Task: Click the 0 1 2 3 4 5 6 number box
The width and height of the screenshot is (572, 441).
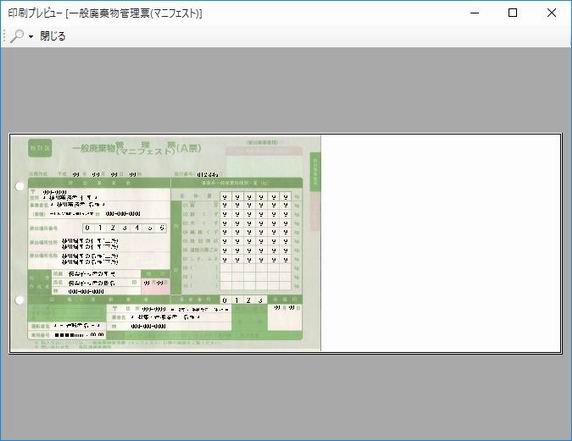Action: pos(125,228)
